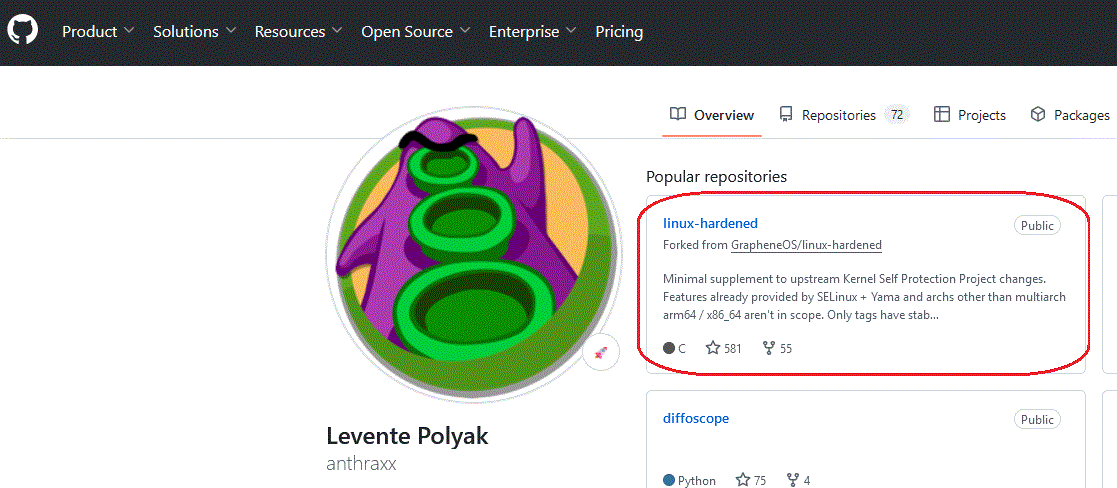Viewport: 1117px width, 488px height.
Task: Expand the Enterprise menu
Action: tap(533, 31)
